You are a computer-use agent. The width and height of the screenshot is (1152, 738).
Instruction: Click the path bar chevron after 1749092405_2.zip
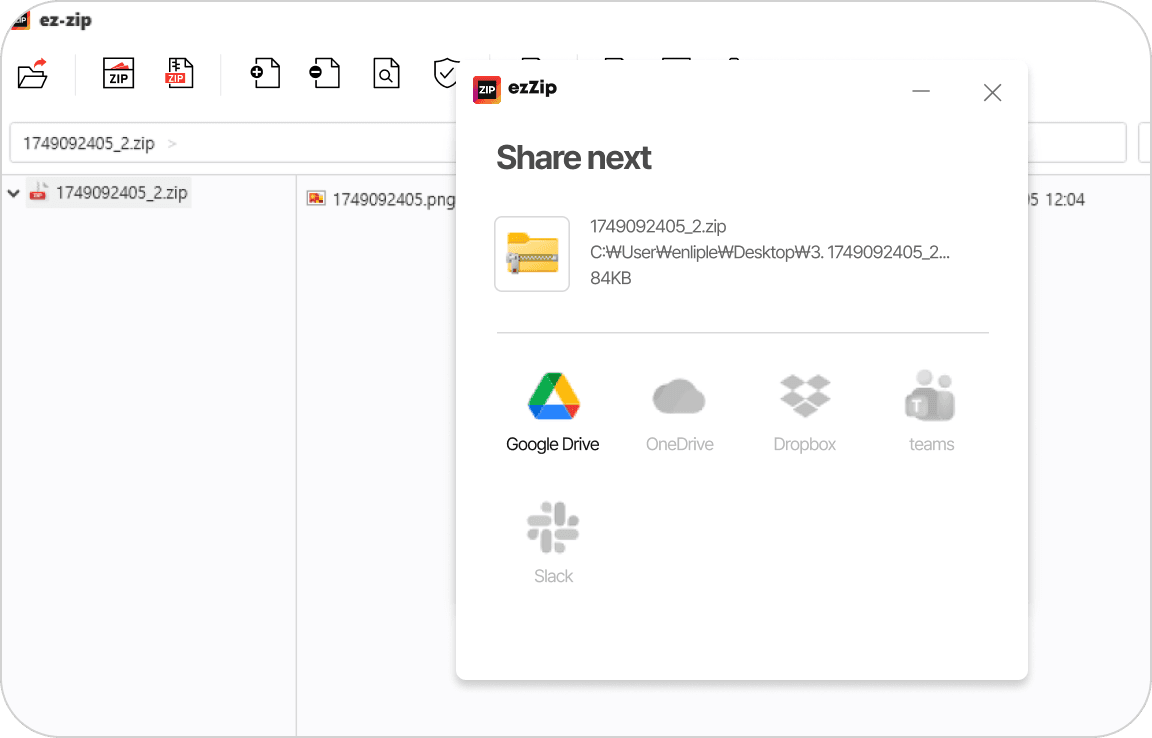pyautogui.click(x=172, y=143)
